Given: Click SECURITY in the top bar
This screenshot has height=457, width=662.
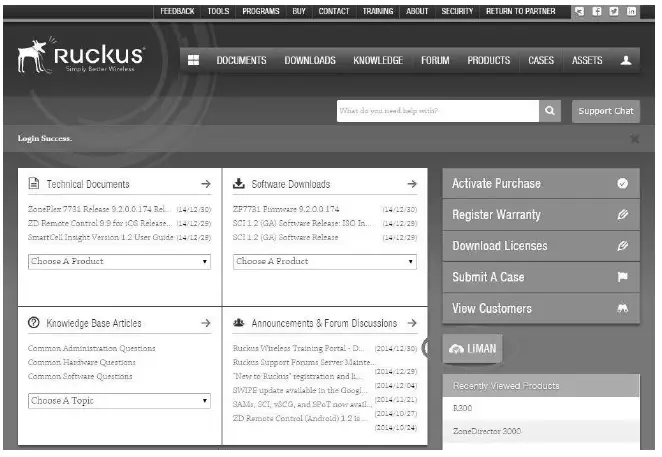Looking at the screenshot, I should tap(457, 11).
